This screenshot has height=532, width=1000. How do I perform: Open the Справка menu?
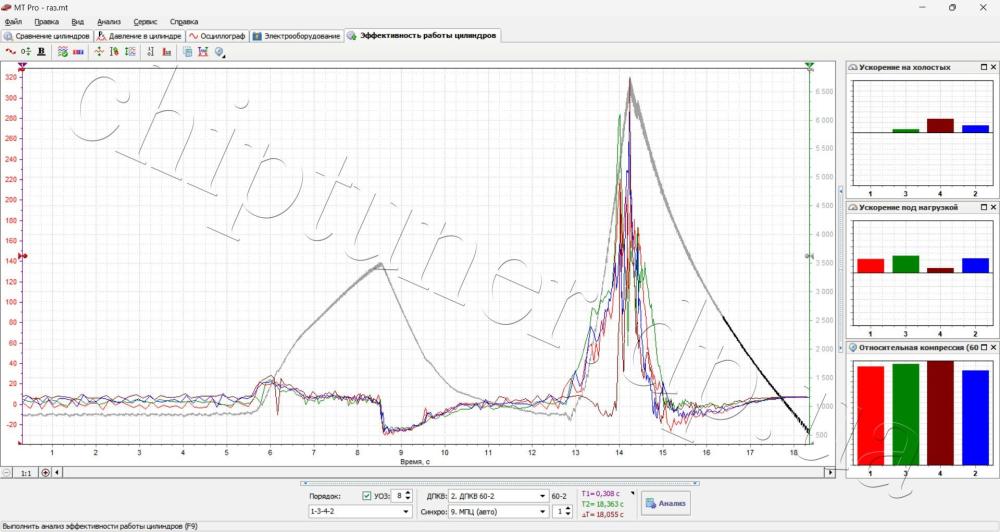[x=184, y=22]
